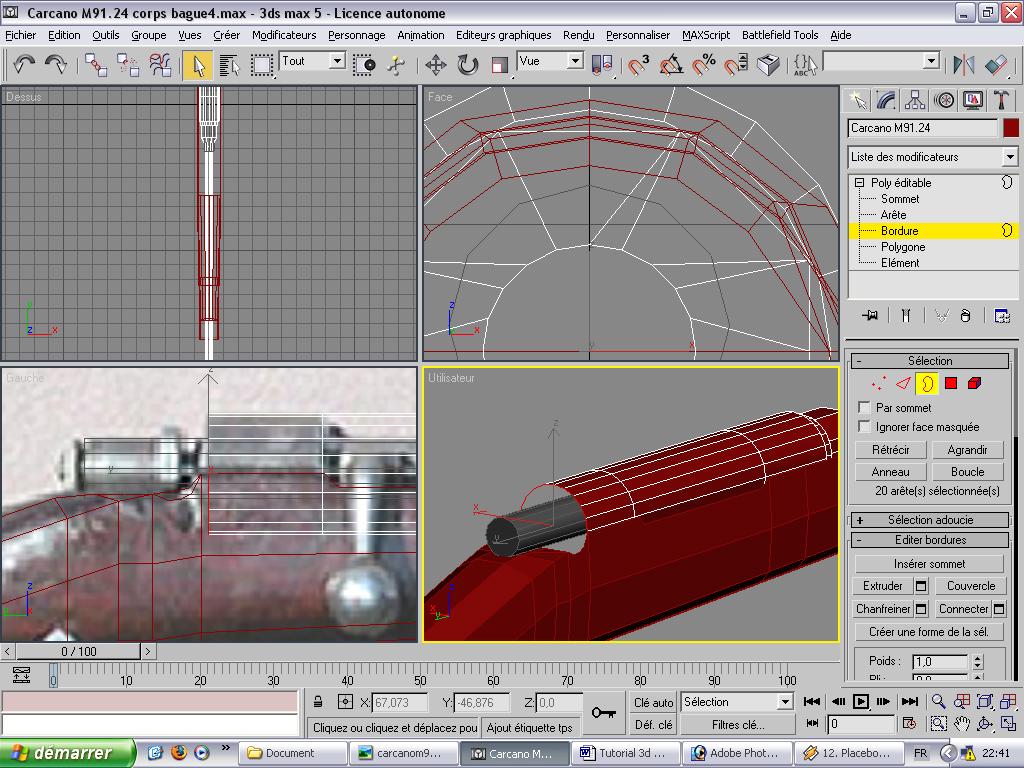Click the Boucle button
Image resolution: width=1024 pixels, height=768 pixels.
point(967,472)
